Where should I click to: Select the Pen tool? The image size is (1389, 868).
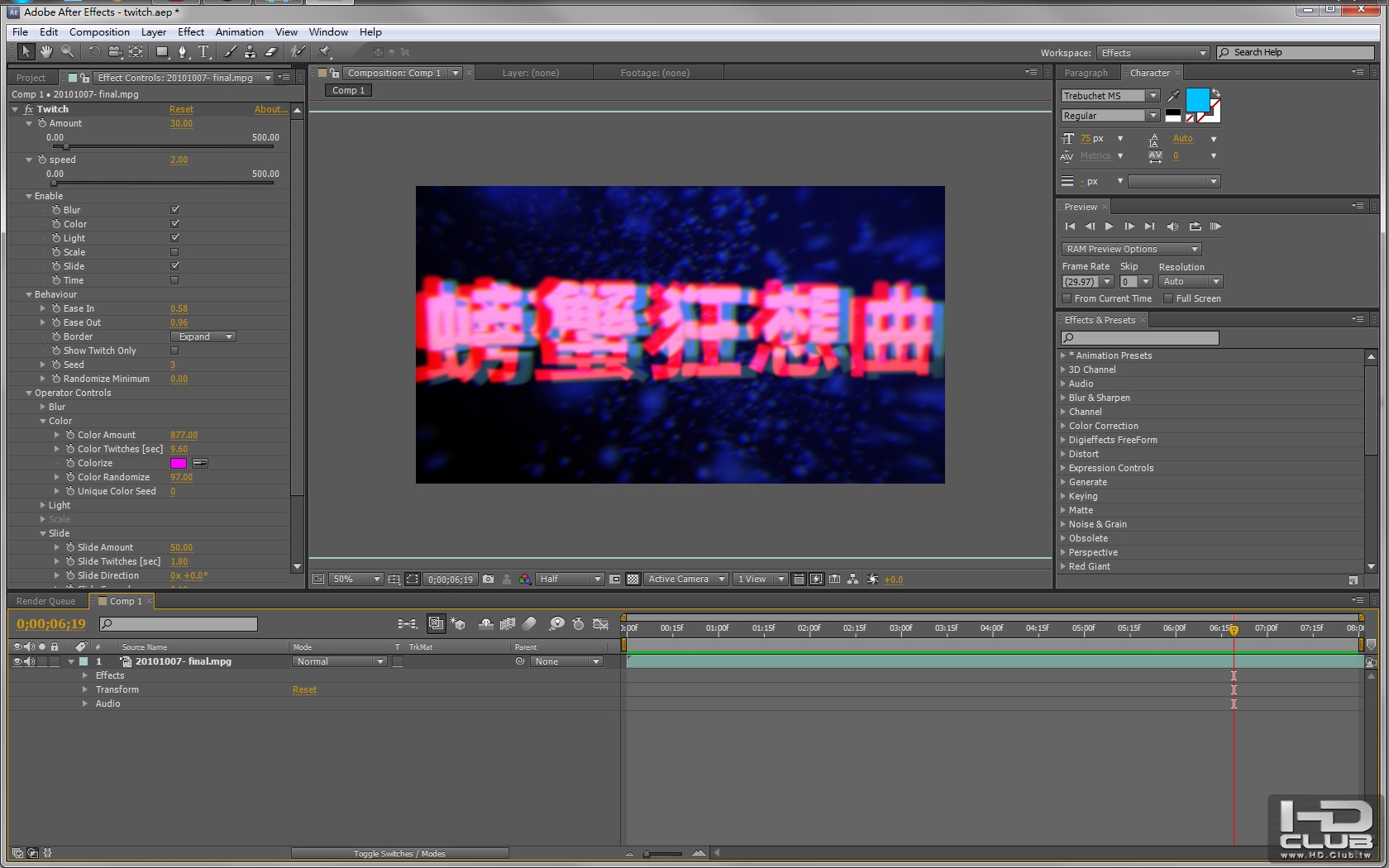183,51
